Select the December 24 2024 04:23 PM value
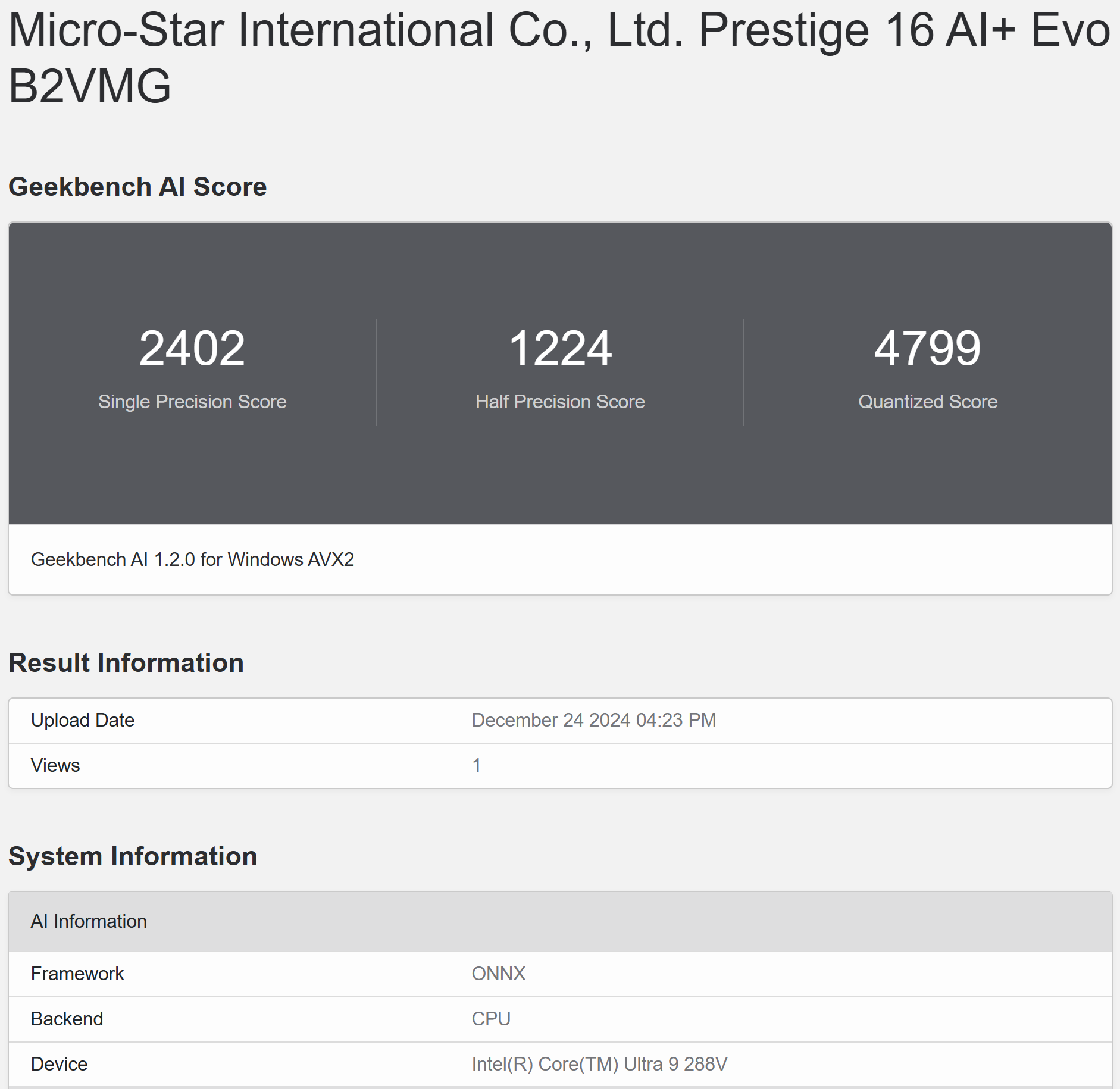This screenshot has height=1089, width=1120. (594, 720)
